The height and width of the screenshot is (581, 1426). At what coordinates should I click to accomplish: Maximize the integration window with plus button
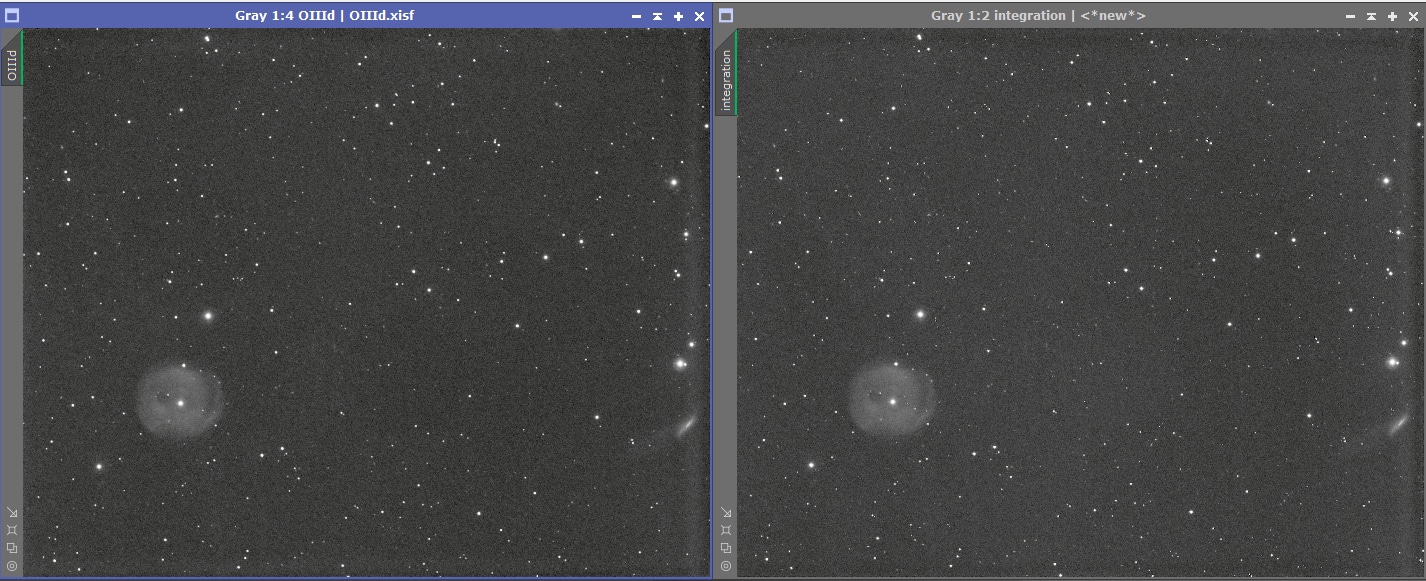tap(1392, 16)
